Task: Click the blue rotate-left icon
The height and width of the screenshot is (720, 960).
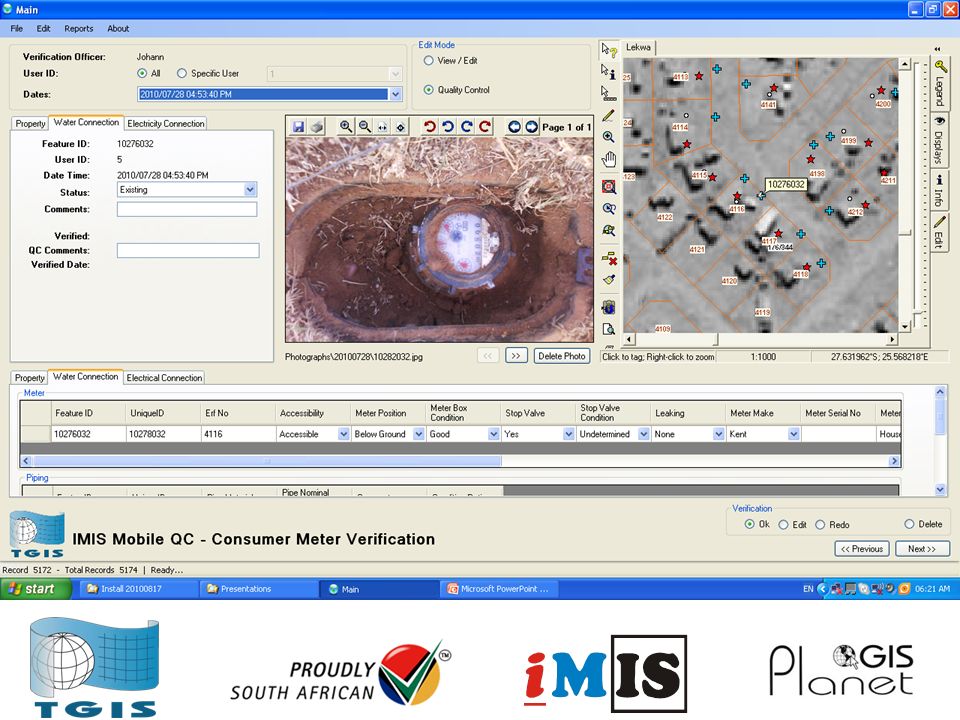Action: click(448, 127)
